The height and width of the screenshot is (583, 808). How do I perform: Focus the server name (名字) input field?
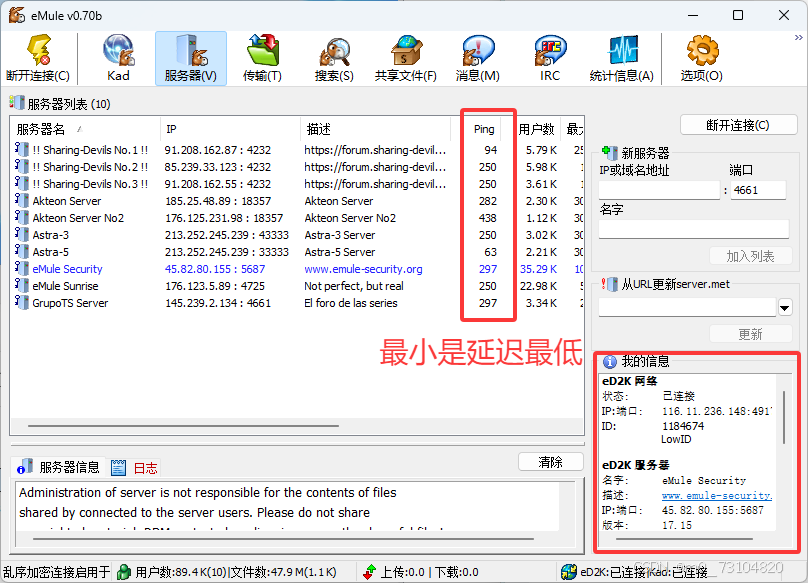[x=694, y=229]
